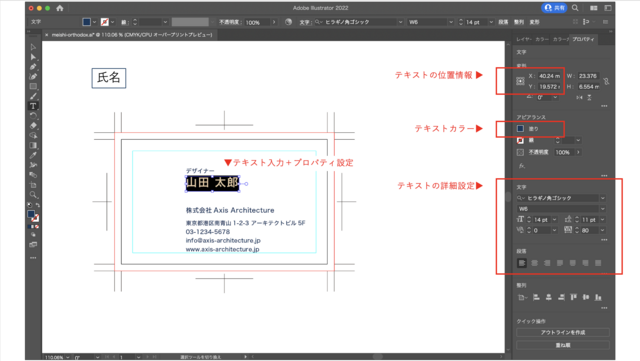Click the 共有 share button
The height and width of the screenshot is (361, 640).
554,8
